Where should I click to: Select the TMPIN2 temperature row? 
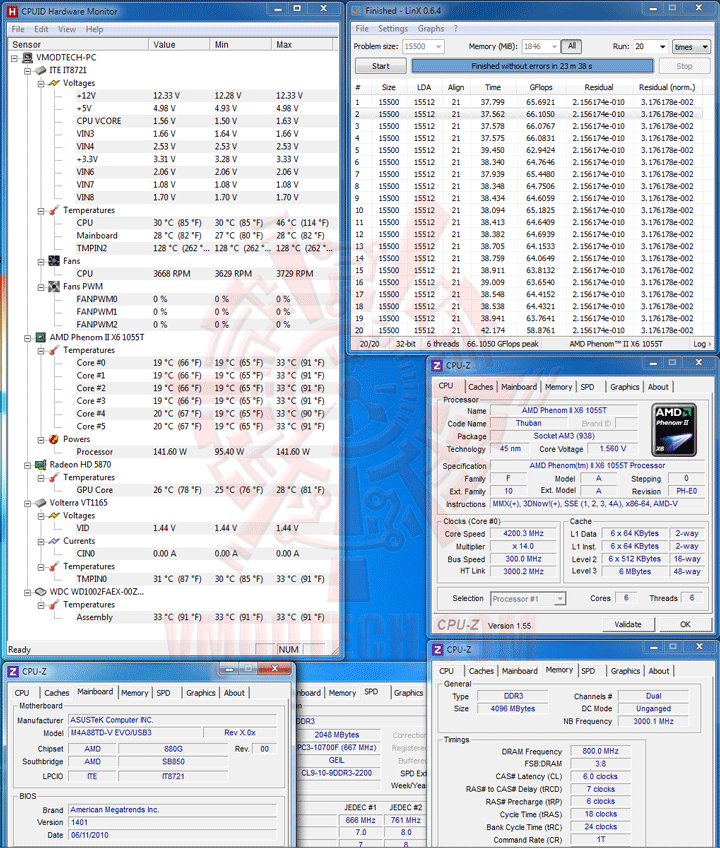206,248
